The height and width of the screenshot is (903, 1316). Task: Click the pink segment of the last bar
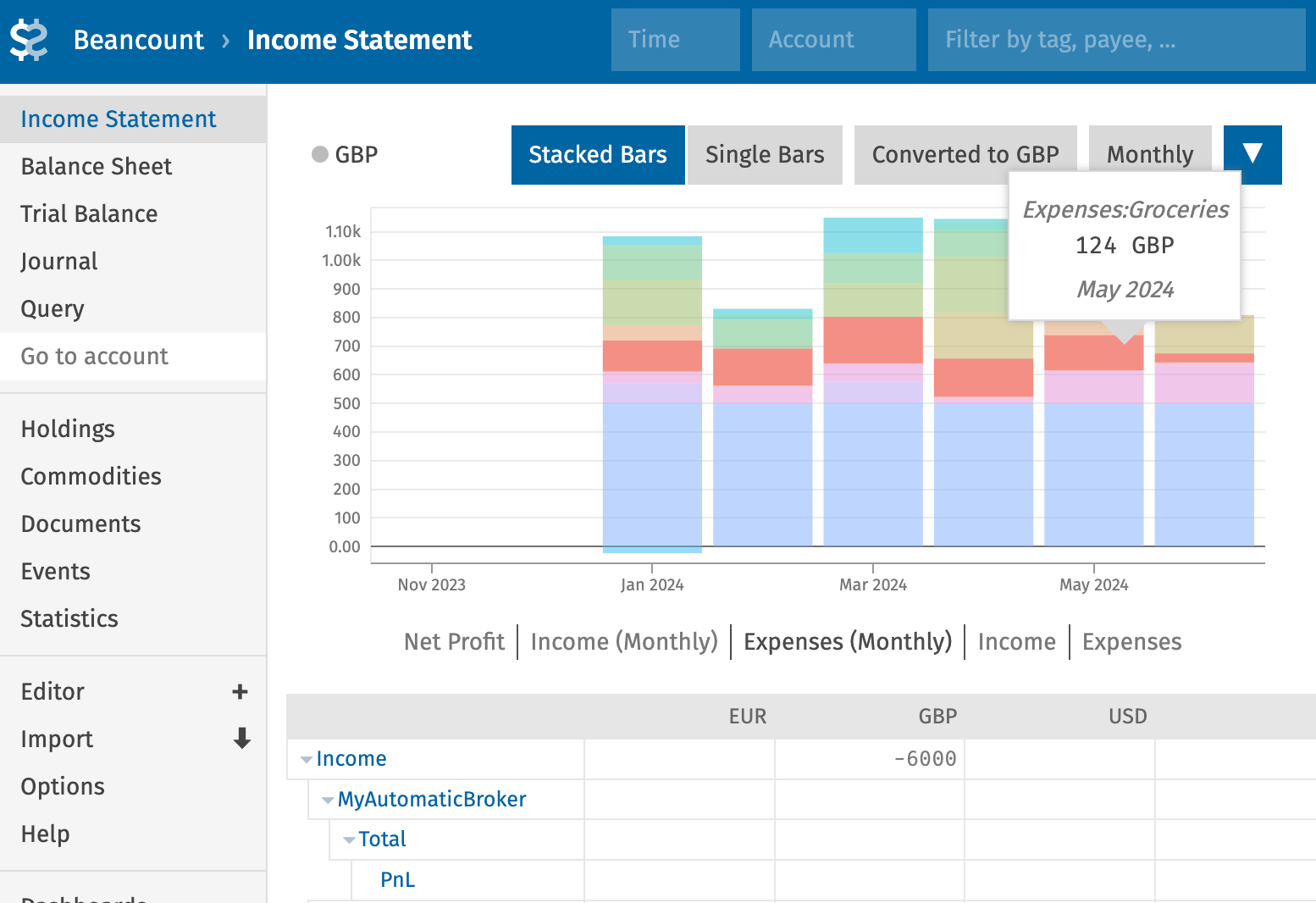(1204, 383)
